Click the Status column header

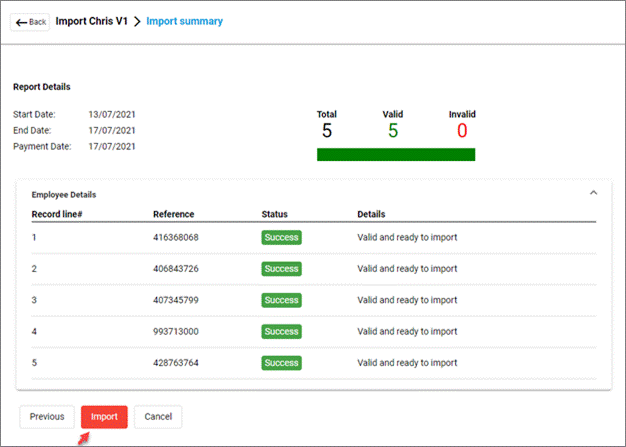coord(275,214)
